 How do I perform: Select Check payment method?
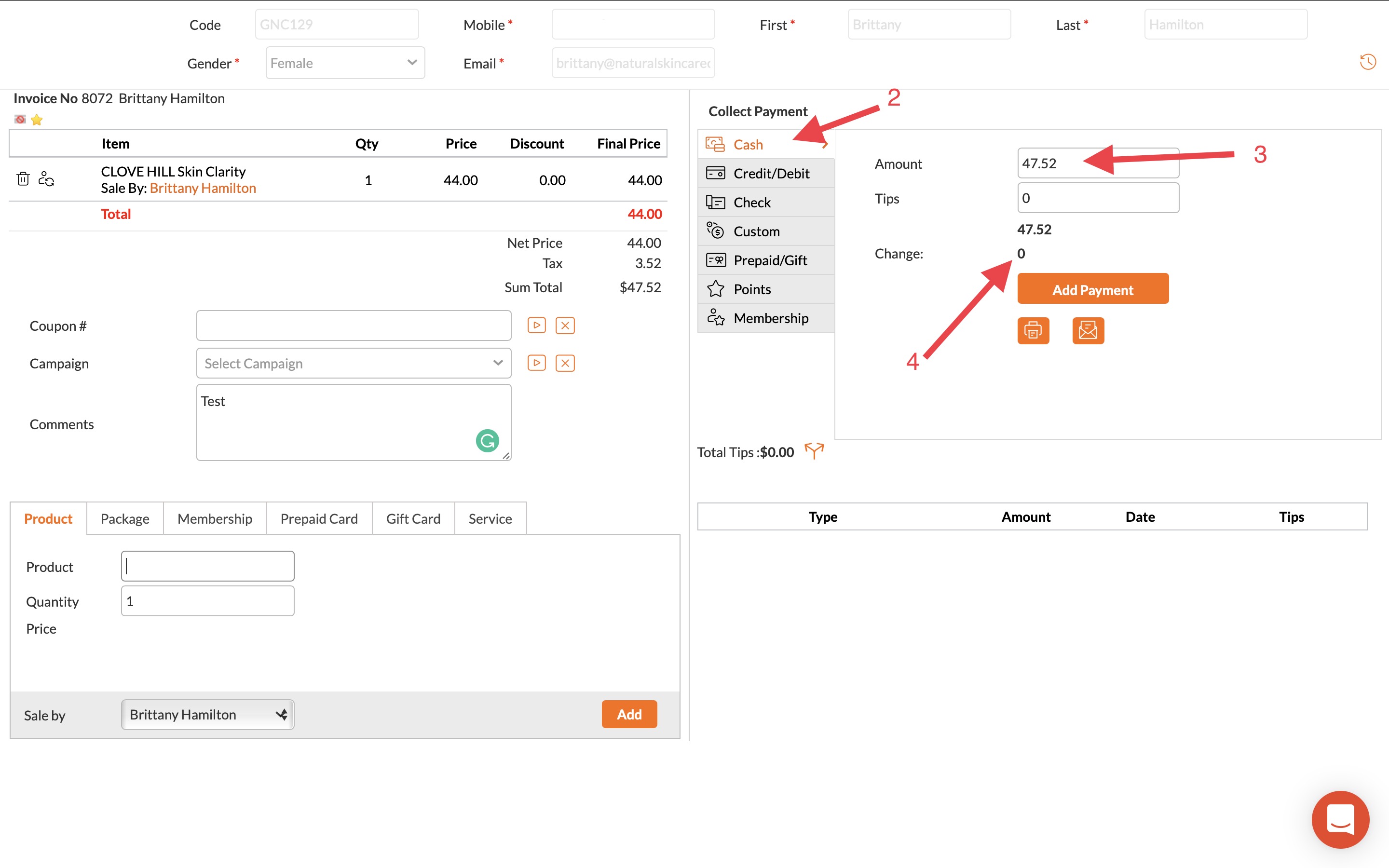[x=766, y=202]
